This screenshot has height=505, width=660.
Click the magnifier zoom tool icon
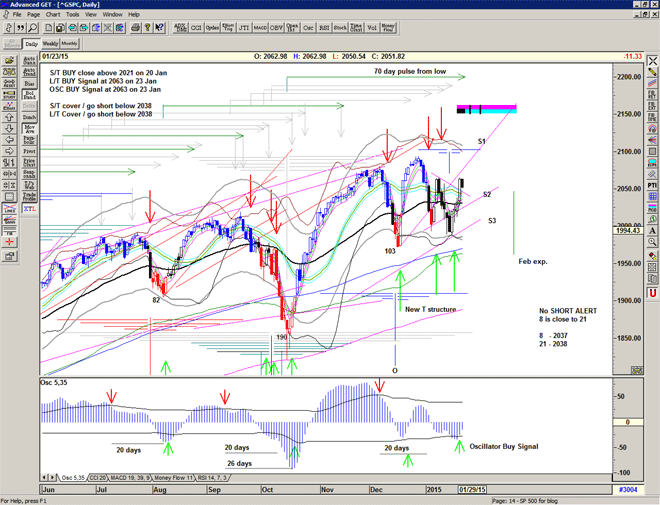click(30, 27)
